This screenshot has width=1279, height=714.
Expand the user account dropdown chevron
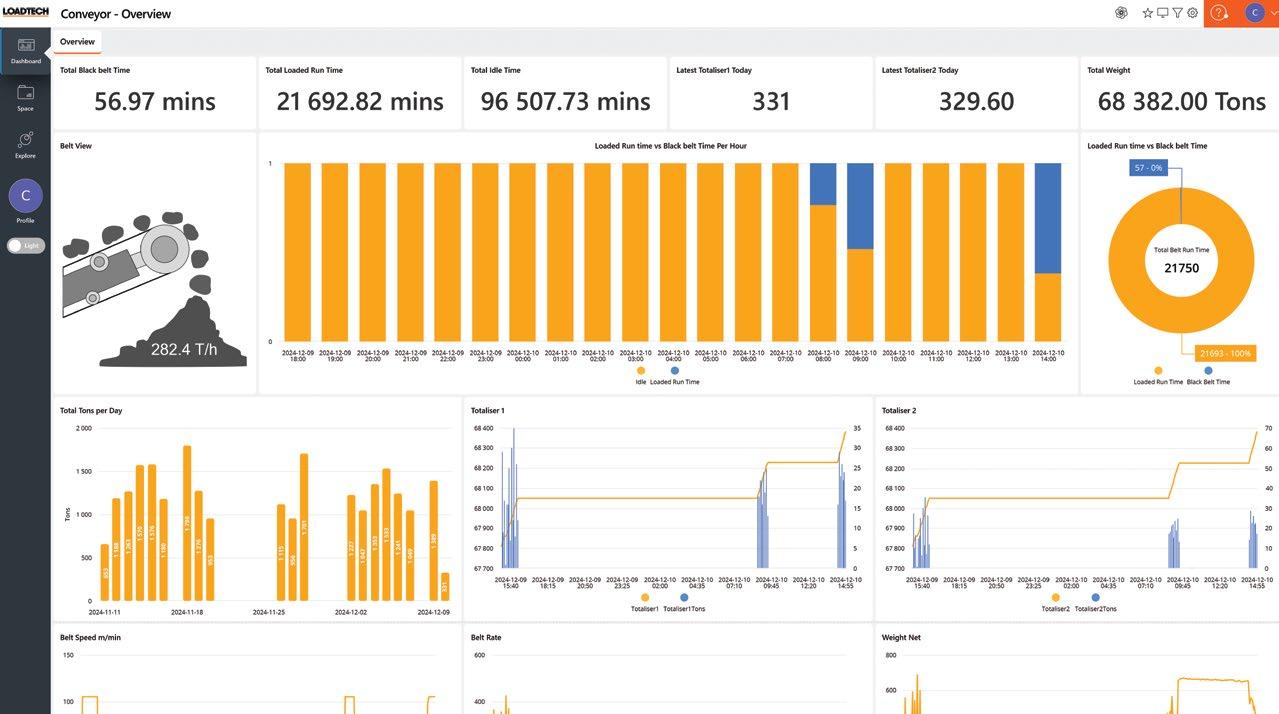tap(1272, 13)
